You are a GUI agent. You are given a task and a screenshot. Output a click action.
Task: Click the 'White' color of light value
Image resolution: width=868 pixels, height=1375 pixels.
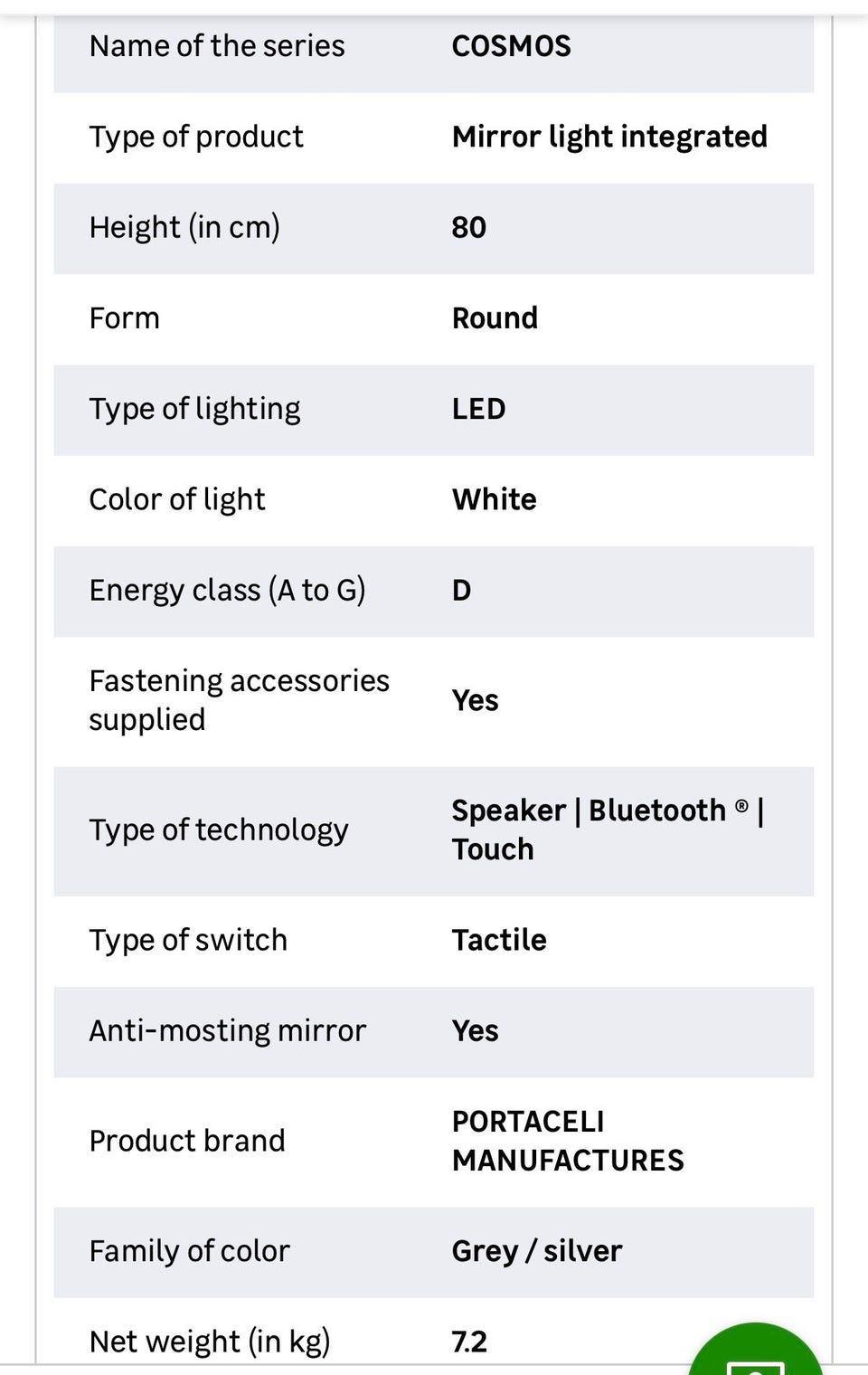494,499
